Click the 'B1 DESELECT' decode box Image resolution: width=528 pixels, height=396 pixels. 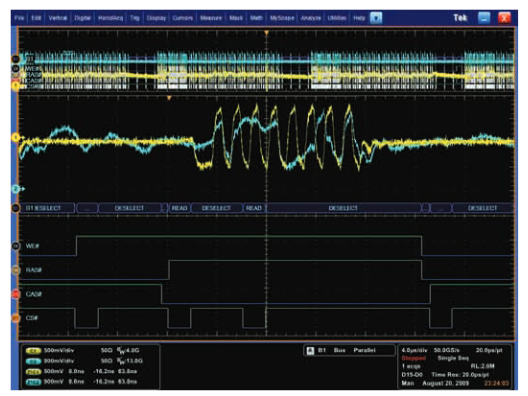(x=47, y=208)
